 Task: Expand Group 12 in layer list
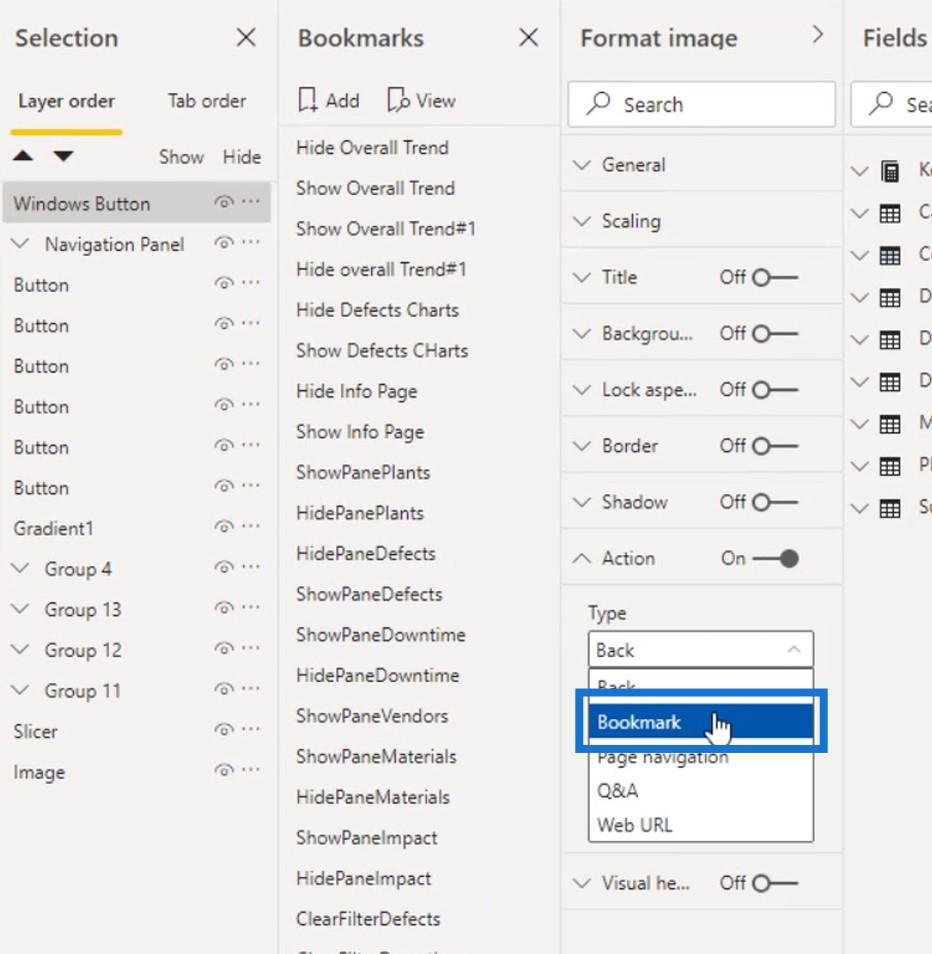click(x=21, y=650)
